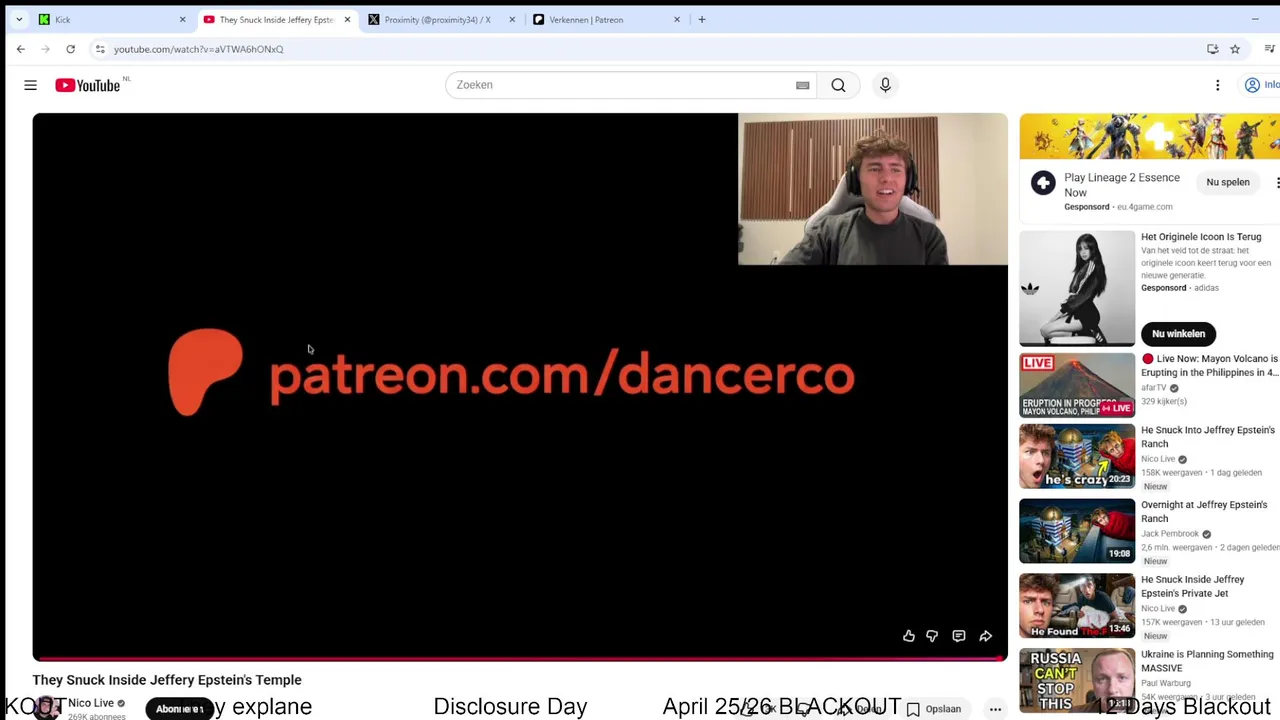Click the install/cast icon in the address bar
Image resolution: width=1280 pixels, height=720 pixels.
(x=1212, y=49)
